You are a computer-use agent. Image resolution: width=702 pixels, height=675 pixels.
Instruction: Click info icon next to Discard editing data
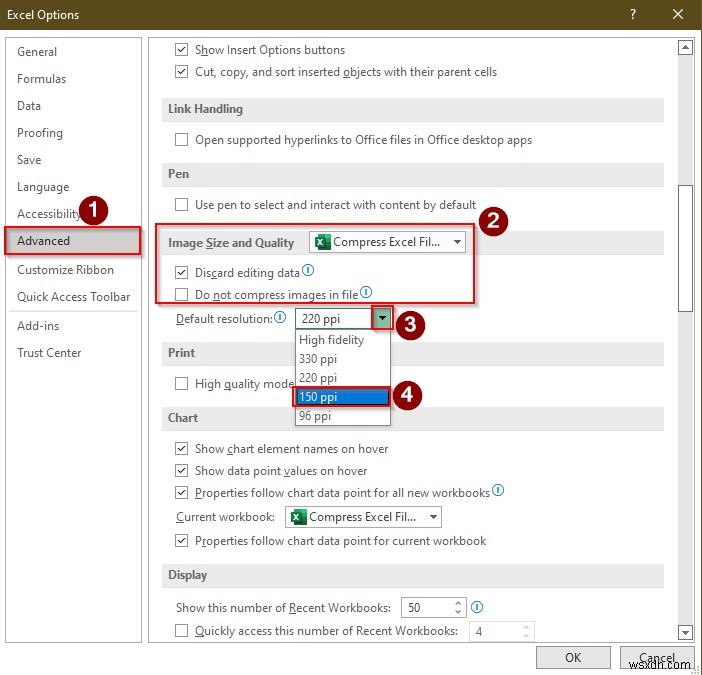(x=309, y=271)
